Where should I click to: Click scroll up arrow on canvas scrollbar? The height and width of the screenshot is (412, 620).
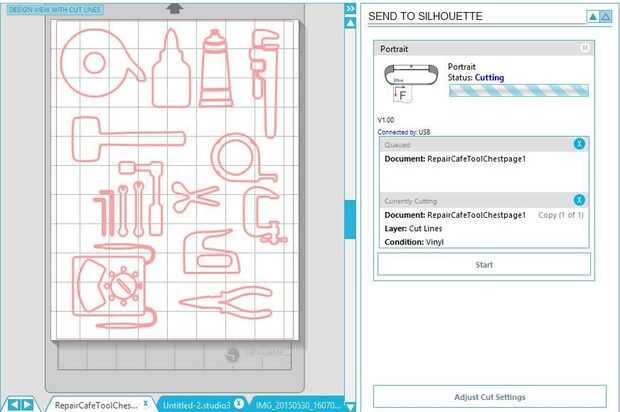[350, 23]
